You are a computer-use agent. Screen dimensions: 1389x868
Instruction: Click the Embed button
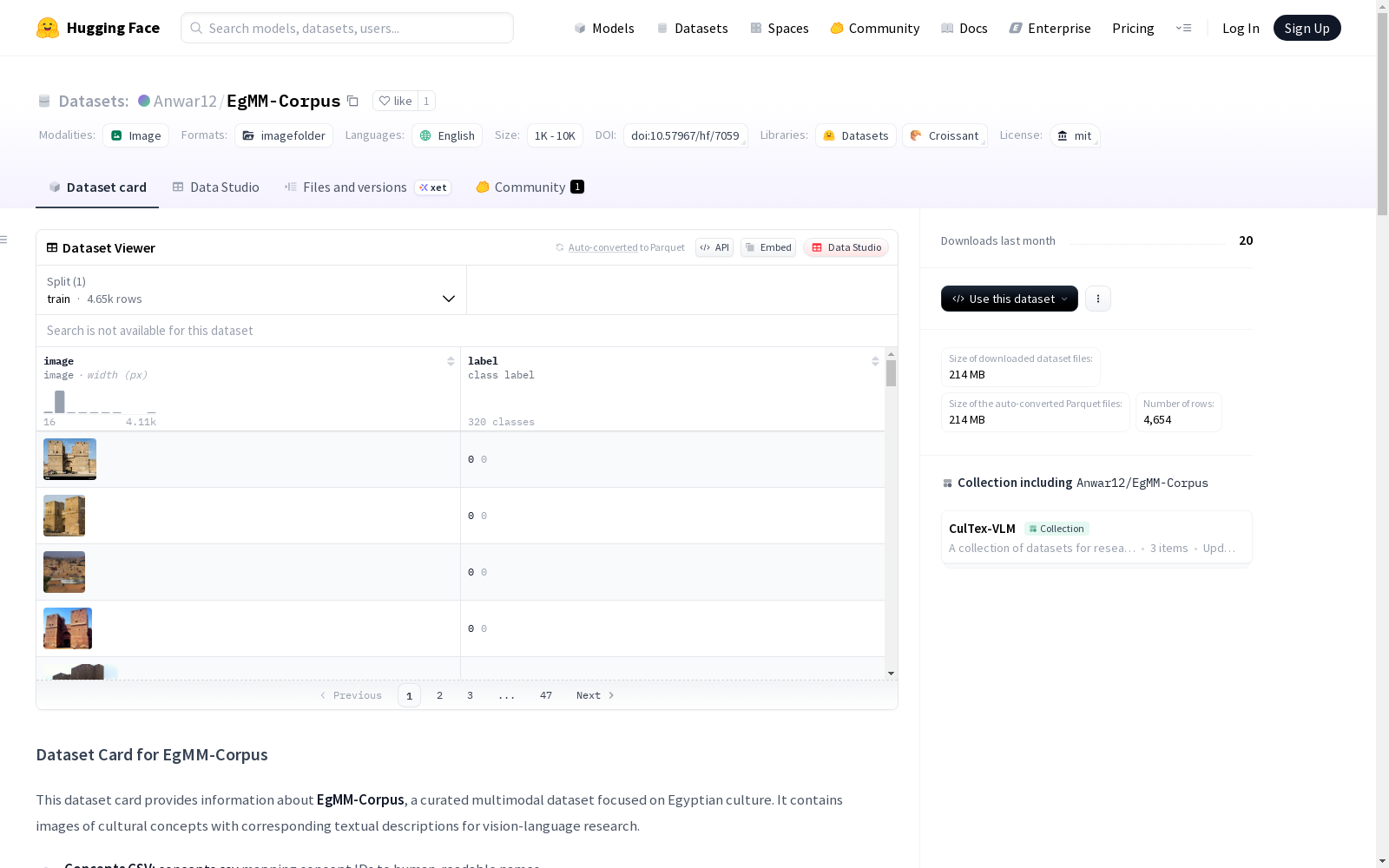pyautogui.click(x=768, y=247)
